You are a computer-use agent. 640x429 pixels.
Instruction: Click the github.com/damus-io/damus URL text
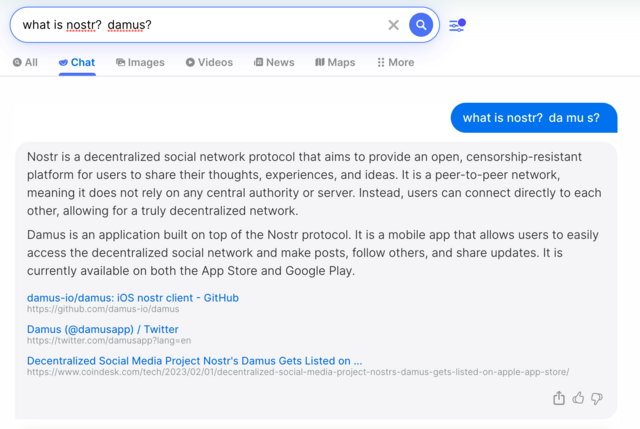point(103,309)
